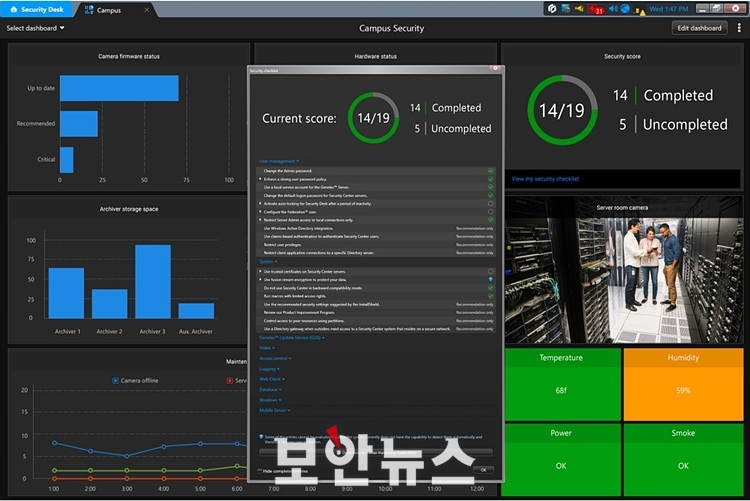Click green check for Restrict Server Admin access
The image size is (750, 501).
490,220
